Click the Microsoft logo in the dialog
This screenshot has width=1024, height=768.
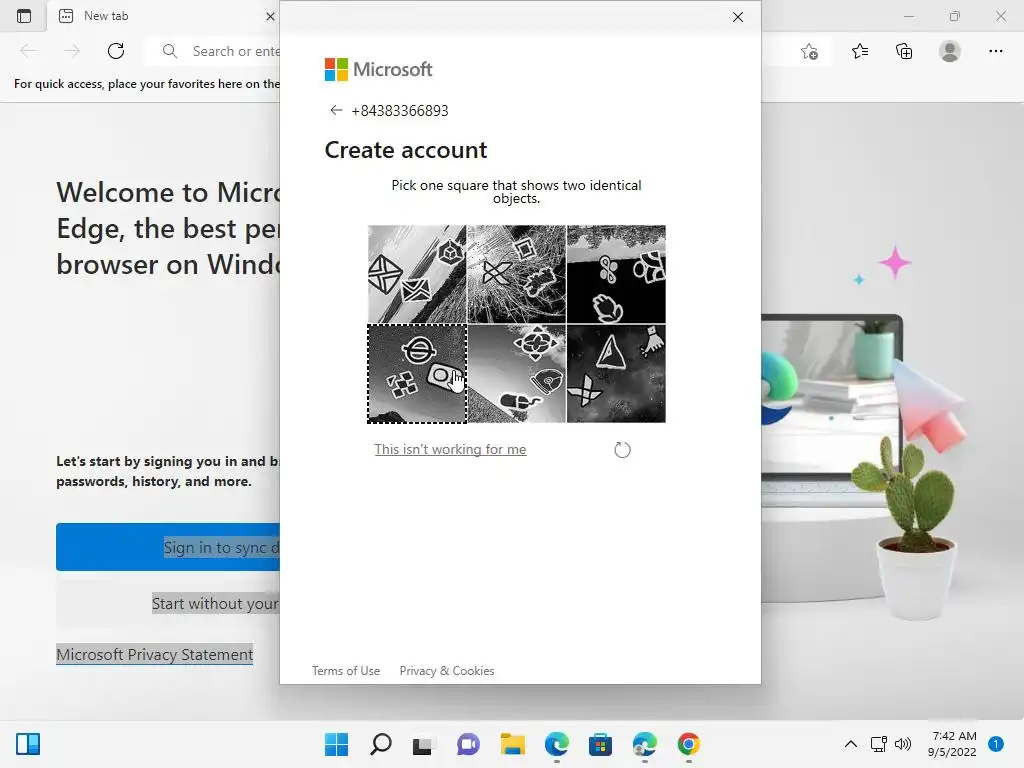click(378, 69)
